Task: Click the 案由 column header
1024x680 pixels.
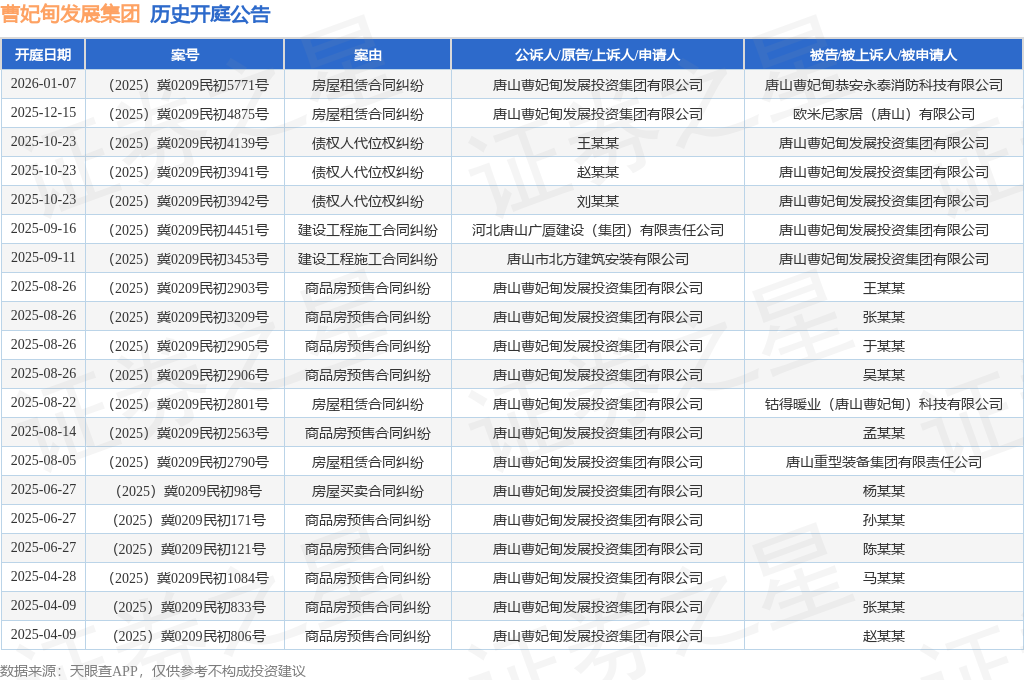Action: (367, 55)
